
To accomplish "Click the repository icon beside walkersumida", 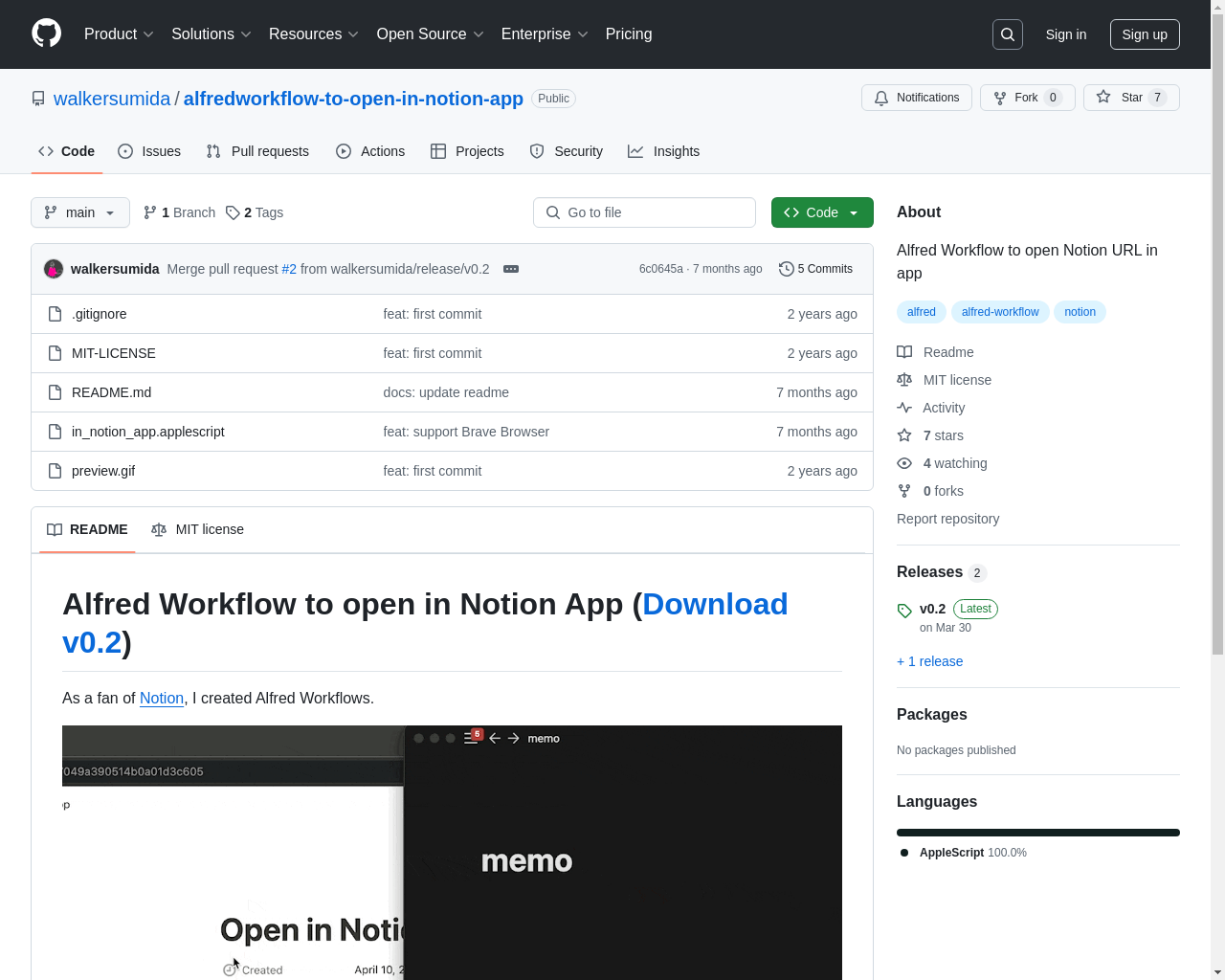I will (38, 99).
